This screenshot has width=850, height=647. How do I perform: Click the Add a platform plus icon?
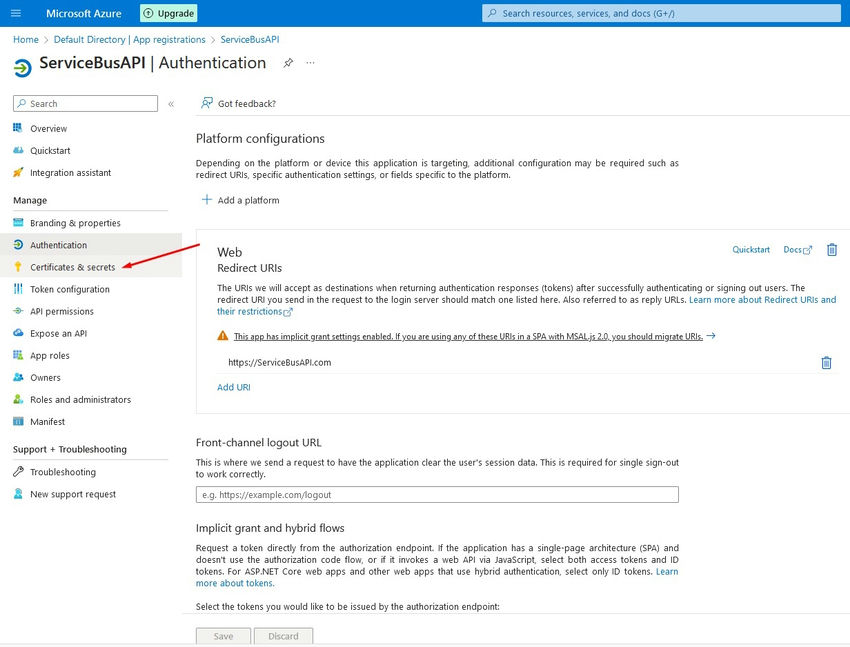pyautogui.click(x=207, y=200)
